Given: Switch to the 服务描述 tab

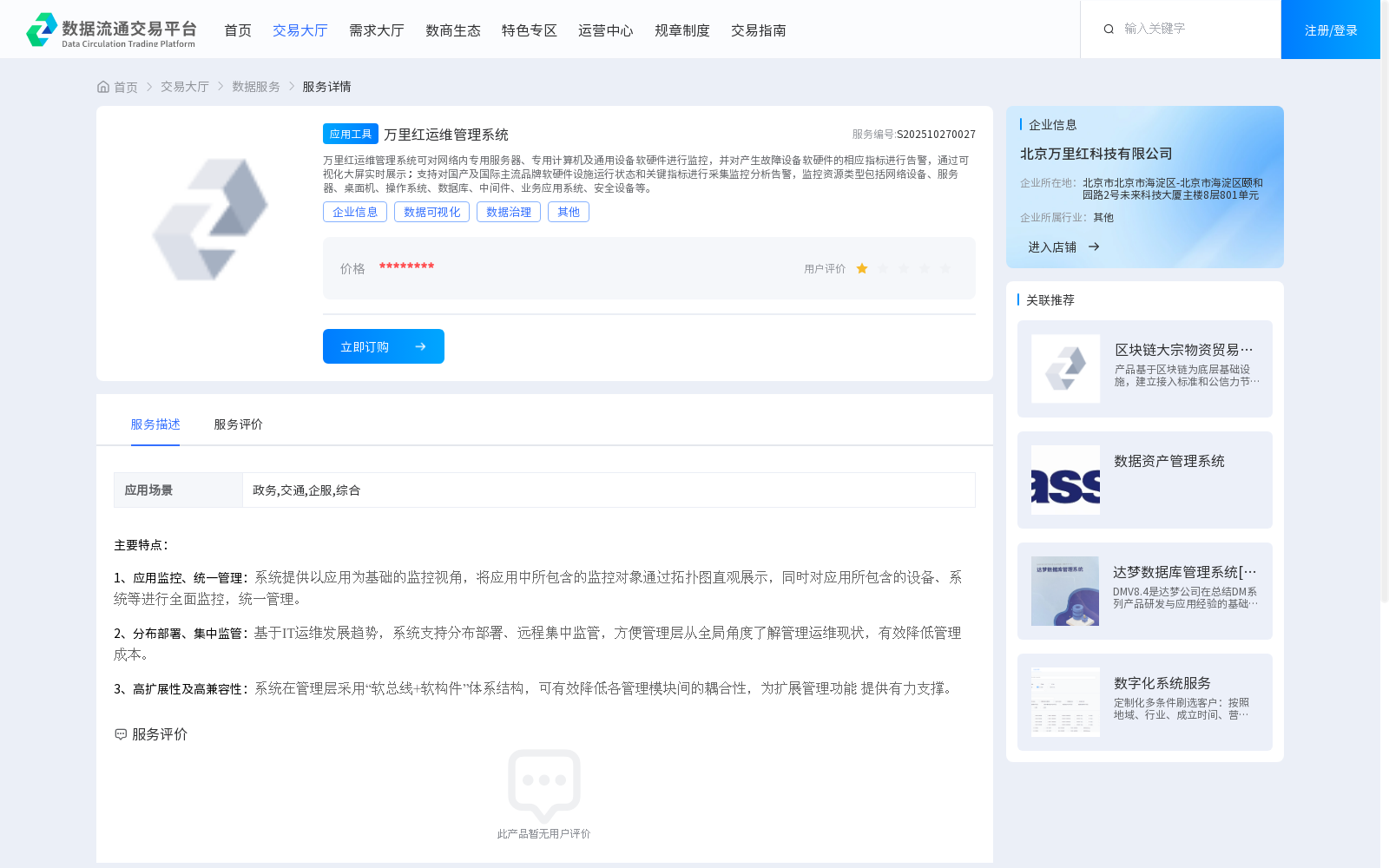Looking at the screenshot, I should click(155, 424).
